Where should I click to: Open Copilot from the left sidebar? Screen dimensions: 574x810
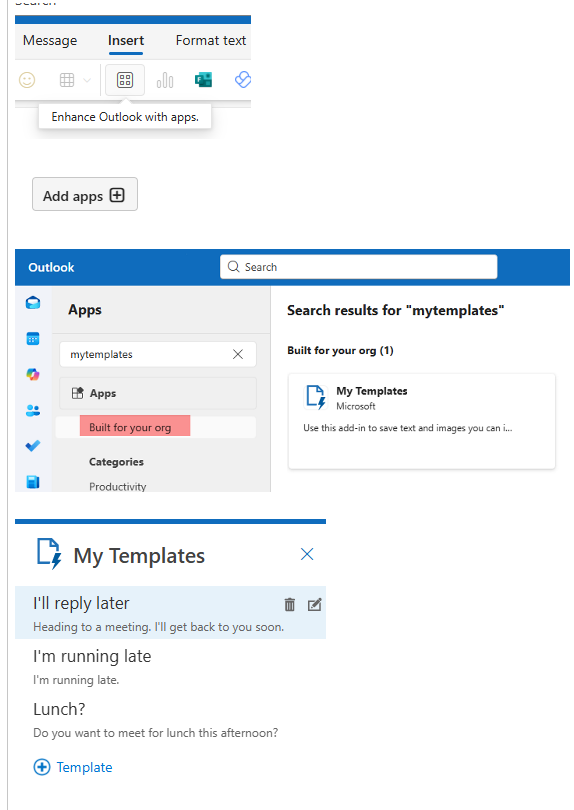click(x=33, y=375)
